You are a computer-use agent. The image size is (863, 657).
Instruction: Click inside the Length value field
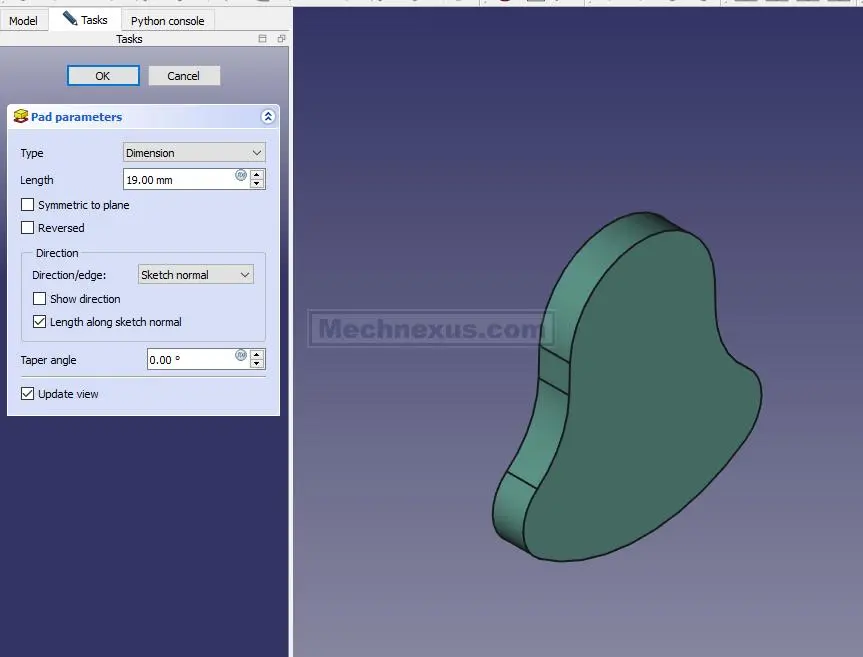click(178, 180)
